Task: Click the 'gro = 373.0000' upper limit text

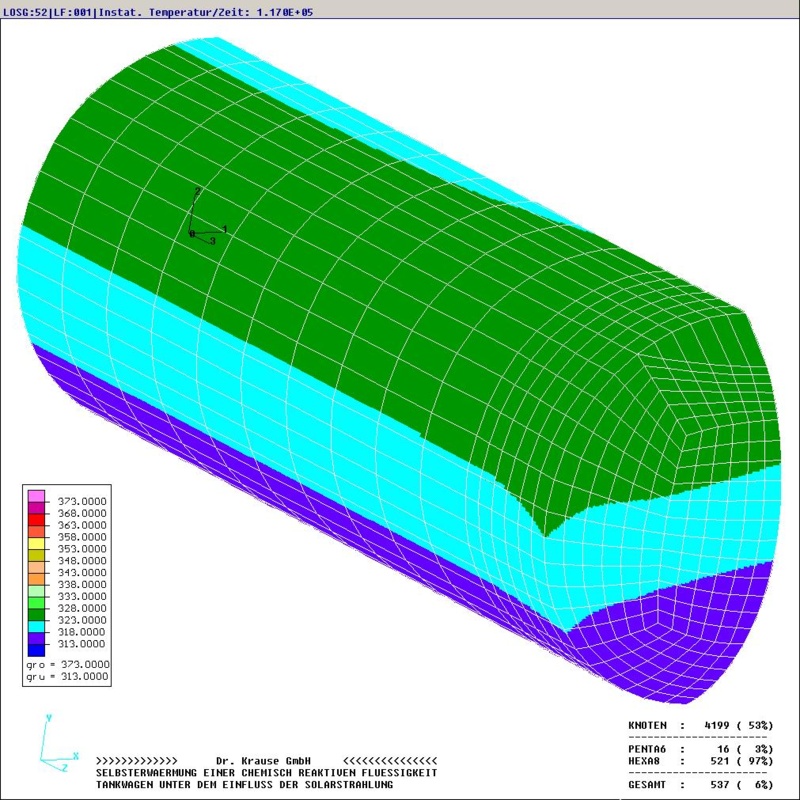Action: (x=67, y=664)
